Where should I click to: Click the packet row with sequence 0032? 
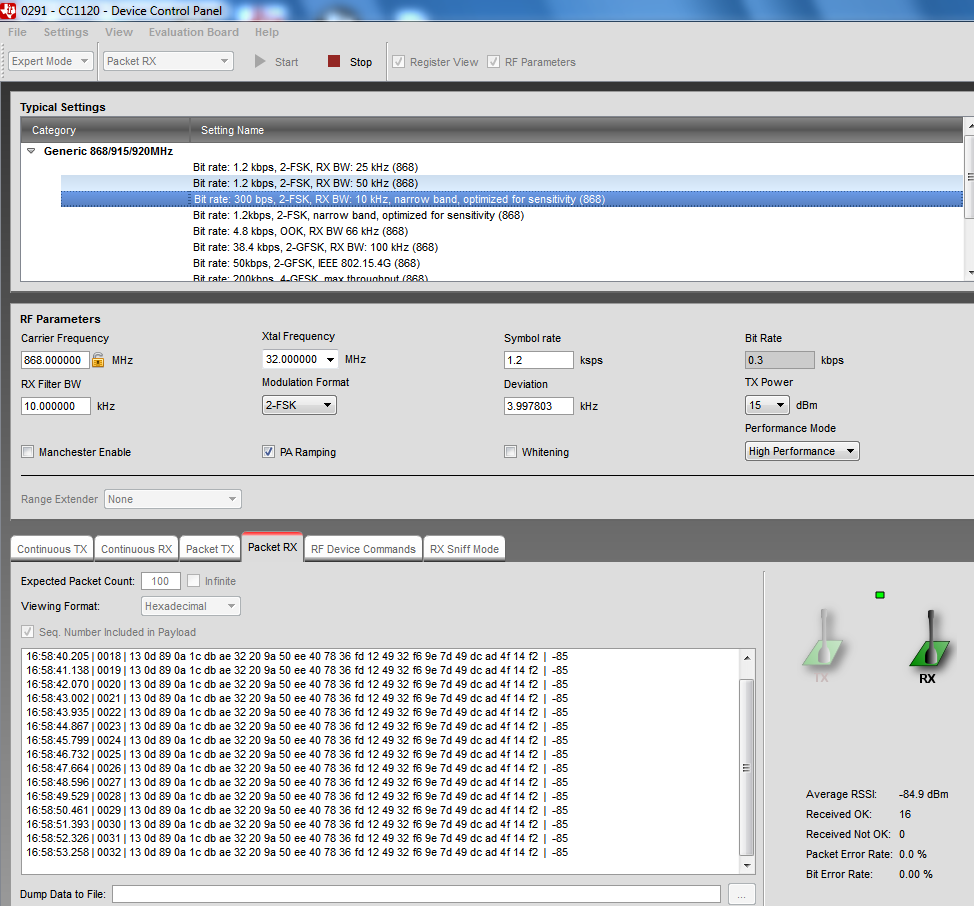[x=297, y=852]
